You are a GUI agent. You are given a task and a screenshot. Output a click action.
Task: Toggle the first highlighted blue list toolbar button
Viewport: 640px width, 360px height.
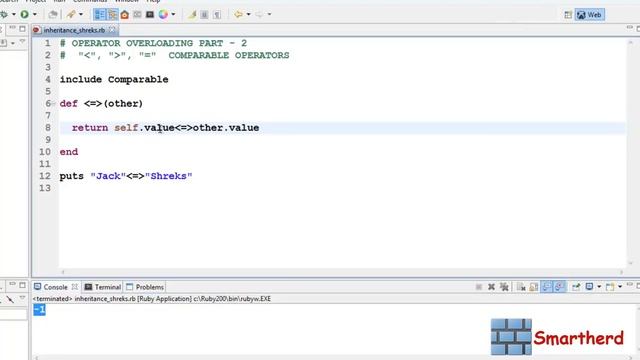[x=100, y=15]
